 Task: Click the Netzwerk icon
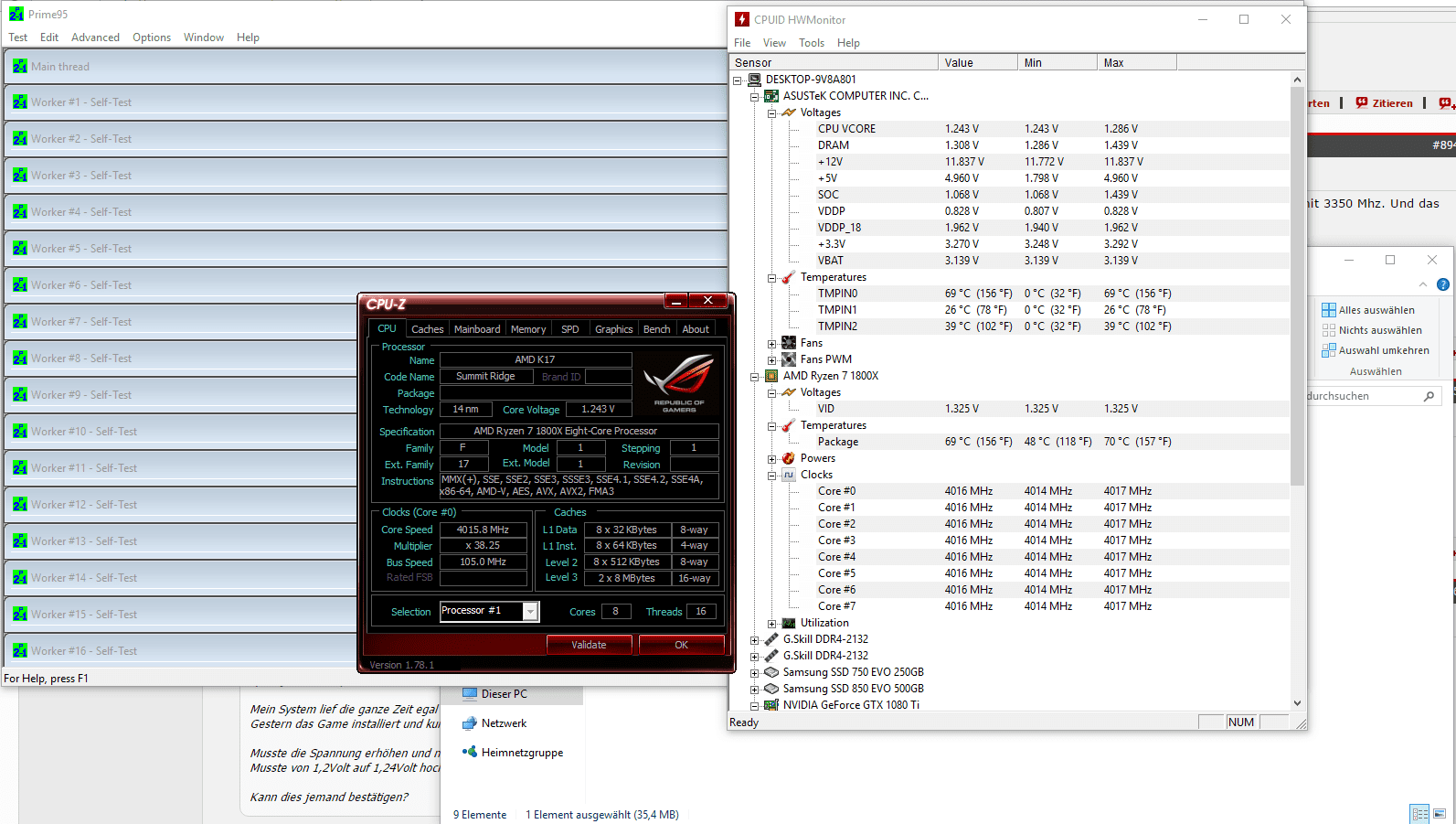470,723
